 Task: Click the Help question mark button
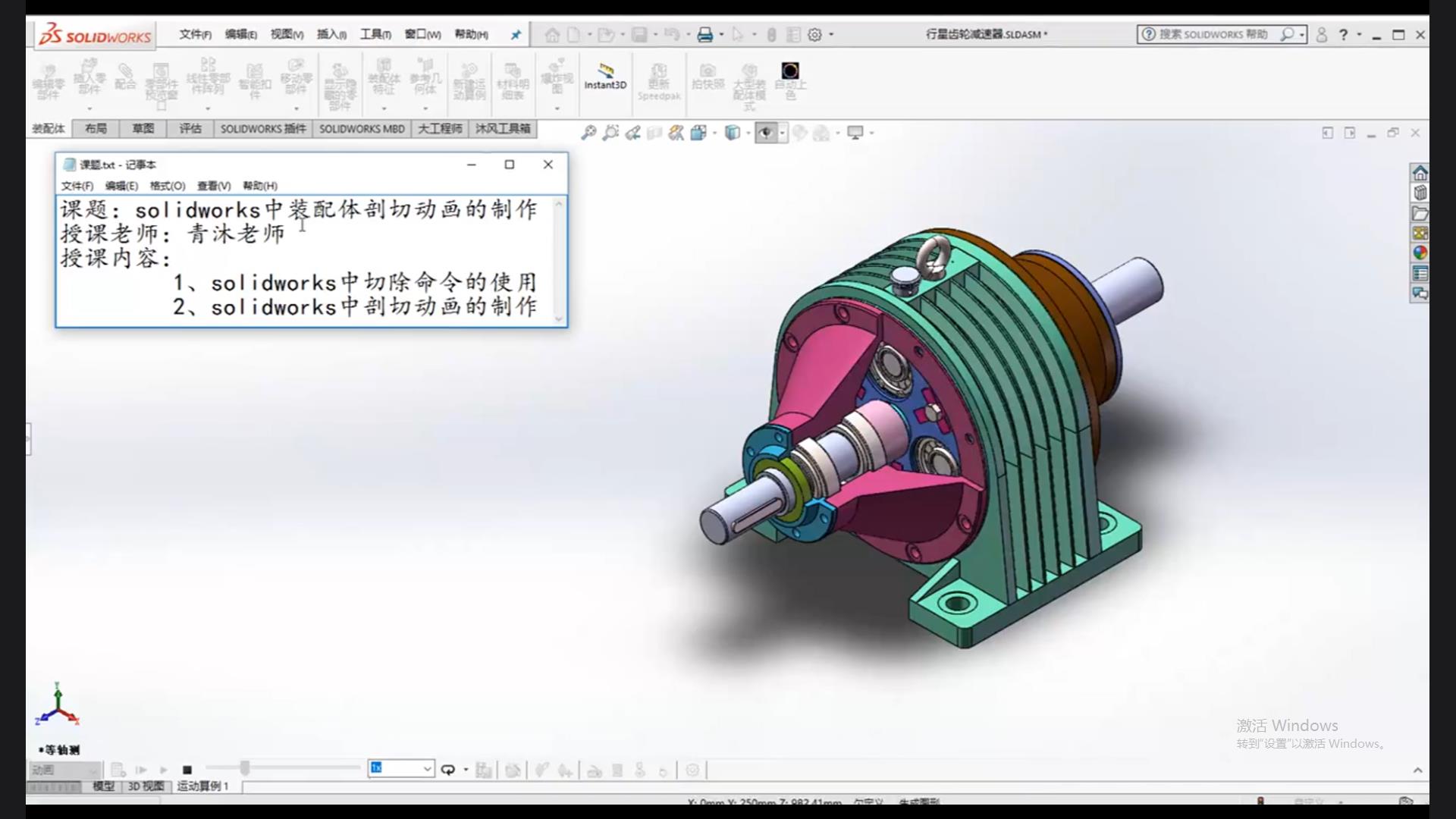click(1343, 35)
